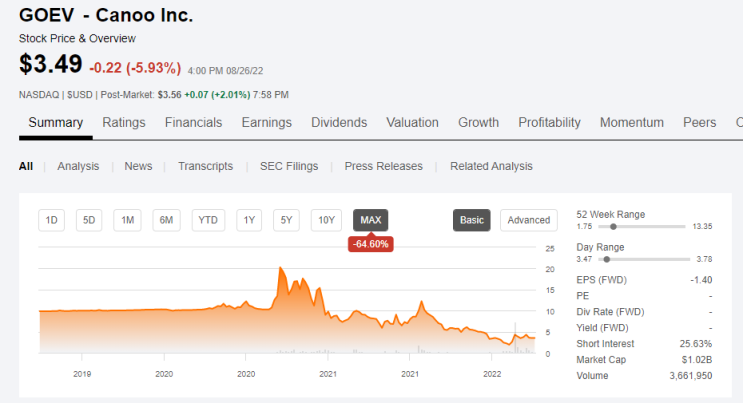This screenshot has height=403, width=743.
Task: Switch chart to 6M range
Action: tap(166, 220)
